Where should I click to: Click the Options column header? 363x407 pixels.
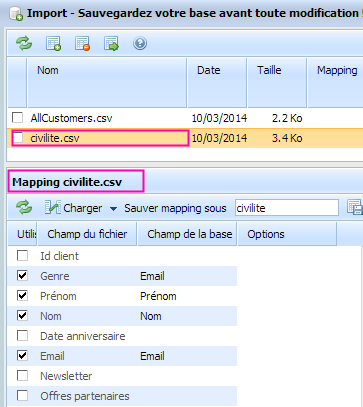pos(287,234)
